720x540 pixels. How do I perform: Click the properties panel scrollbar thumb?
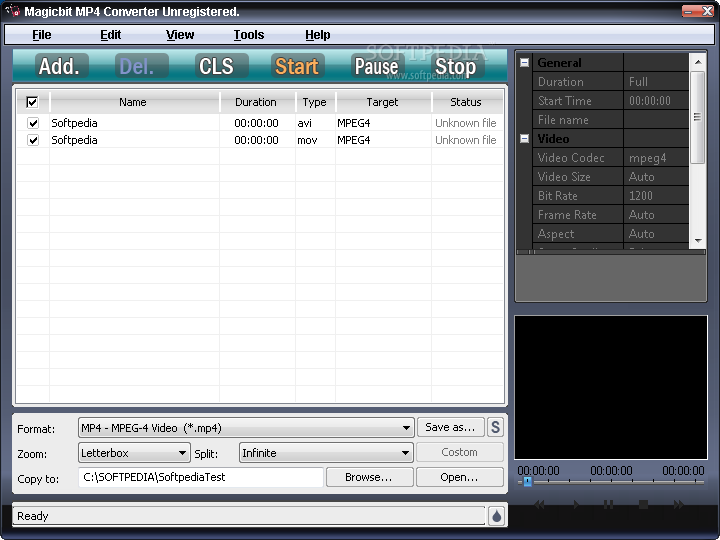(698, 117)
